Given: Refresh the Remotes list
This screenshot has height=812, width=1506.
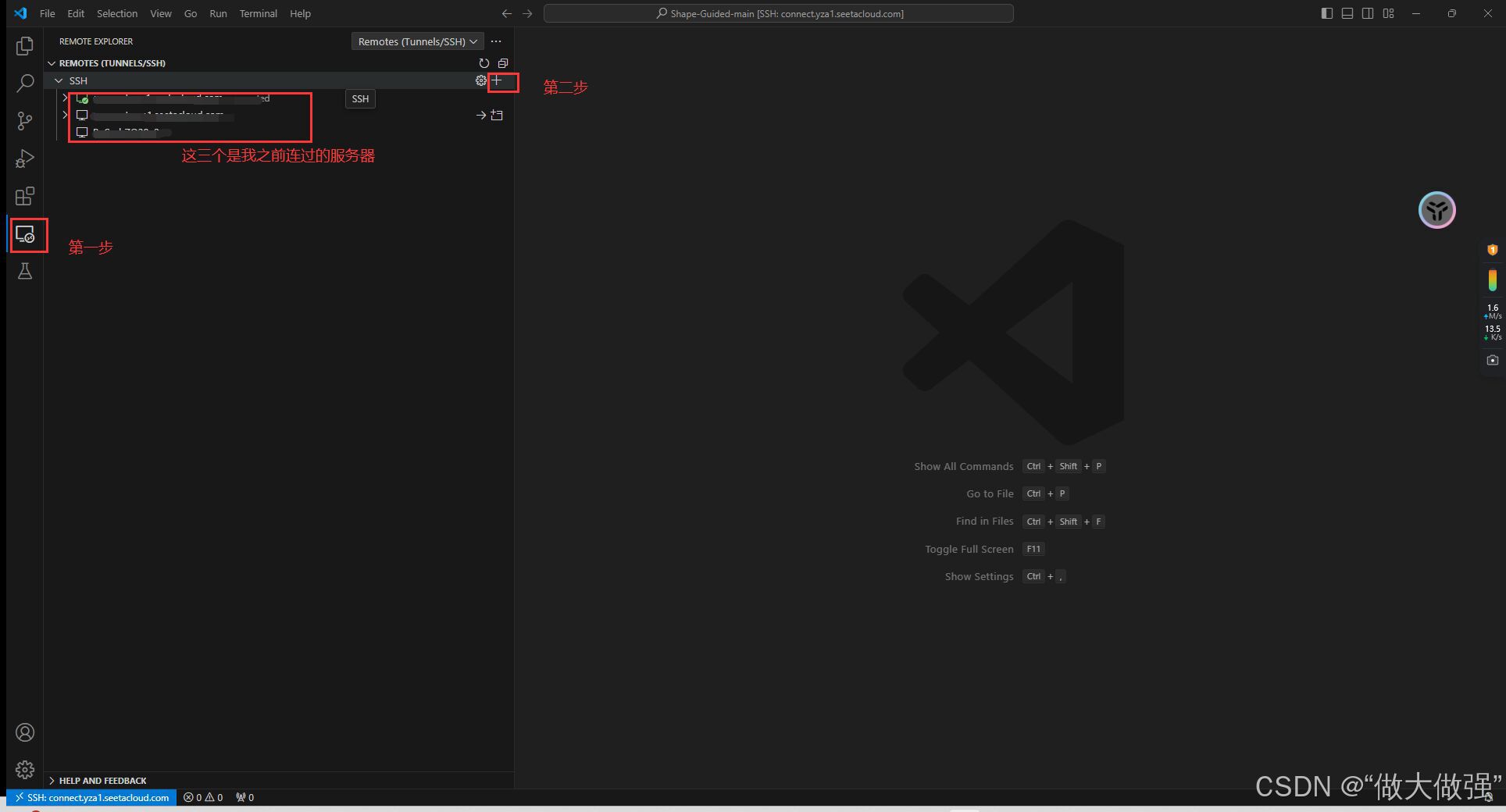Looking at the screenshot, I should 484,63.
